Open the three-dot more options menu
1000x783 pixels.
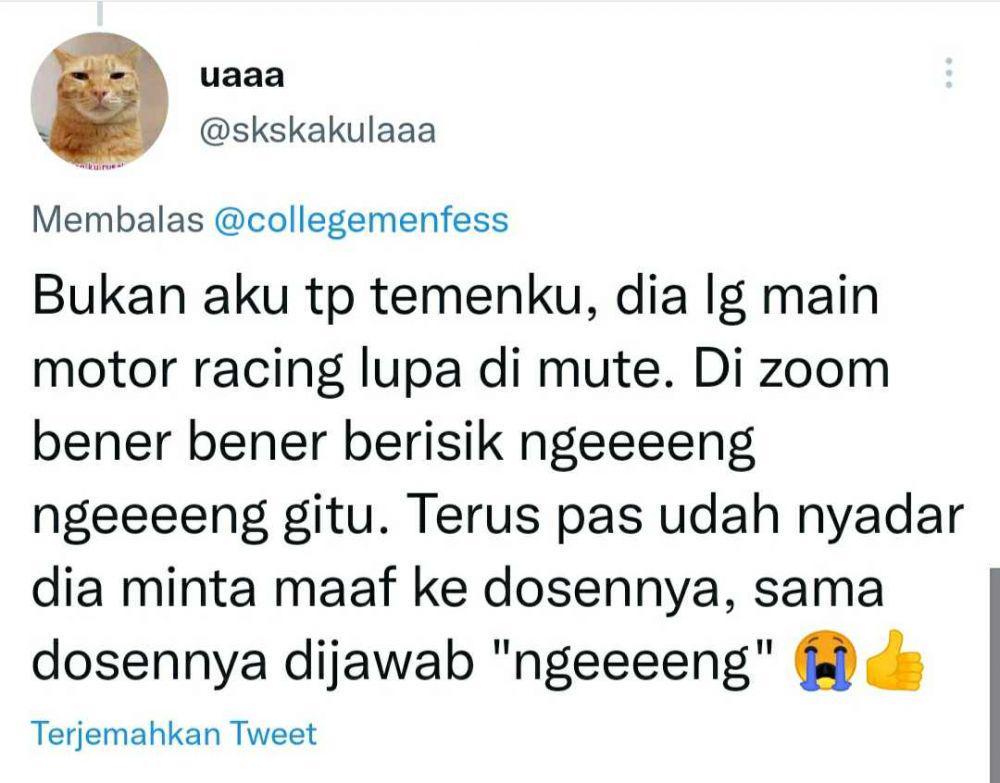coord(949,73)
